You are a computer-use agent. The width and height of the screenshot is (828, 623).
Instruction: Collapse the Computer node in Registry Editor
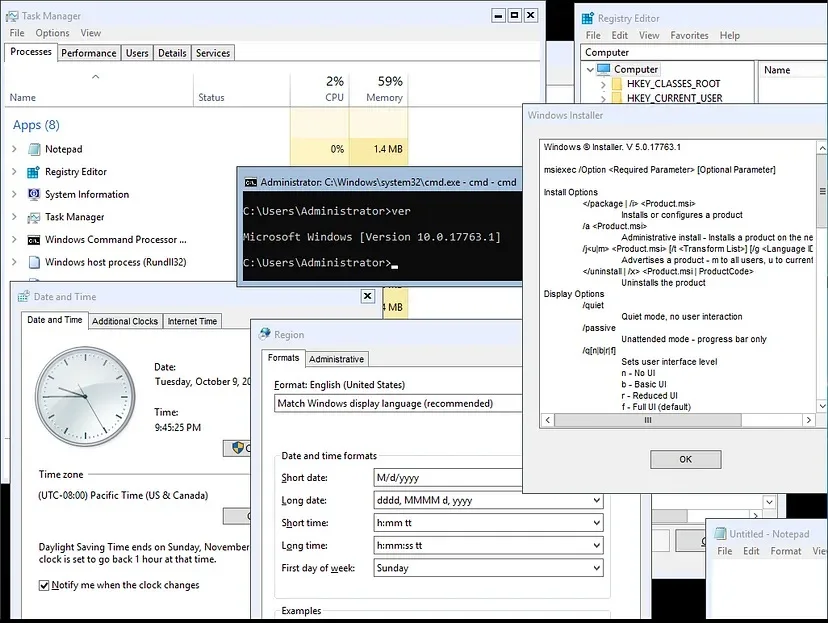click(590, 68)
